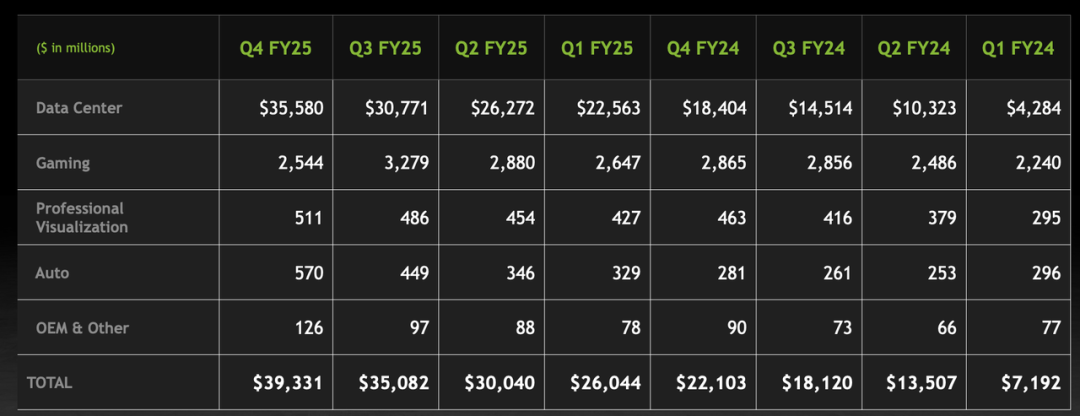Screen dimensions: 1080x416
Task: Click the Q1 FY24 column header
Action: tap(1017, 48)
